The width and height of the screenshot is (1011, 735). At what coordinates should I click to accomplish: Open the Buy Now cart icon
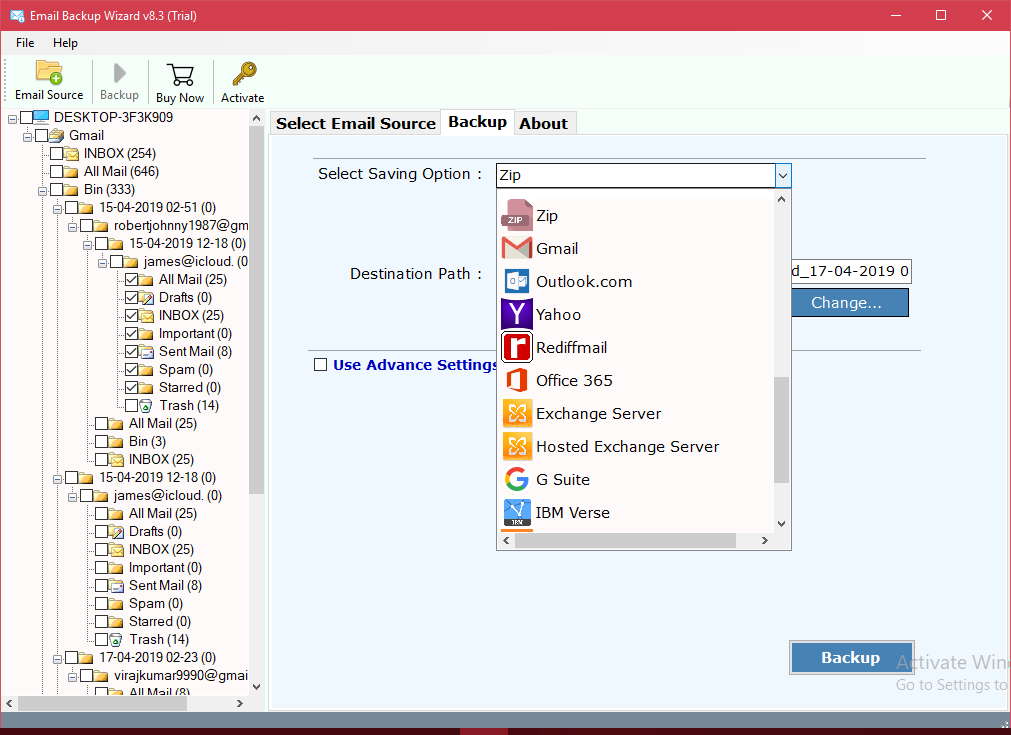tap(180, 75)
